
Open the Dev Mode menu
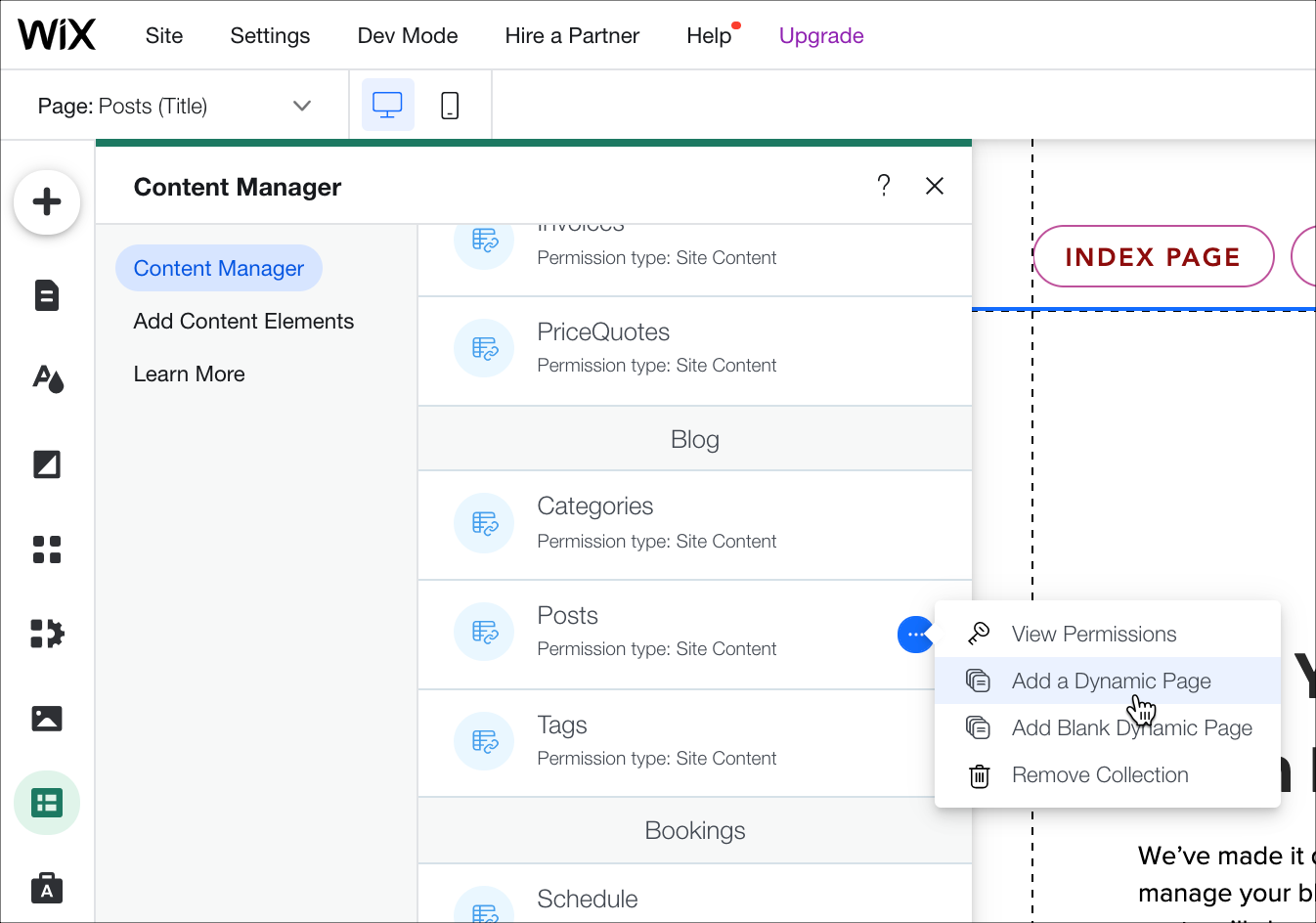pos(408,36)
